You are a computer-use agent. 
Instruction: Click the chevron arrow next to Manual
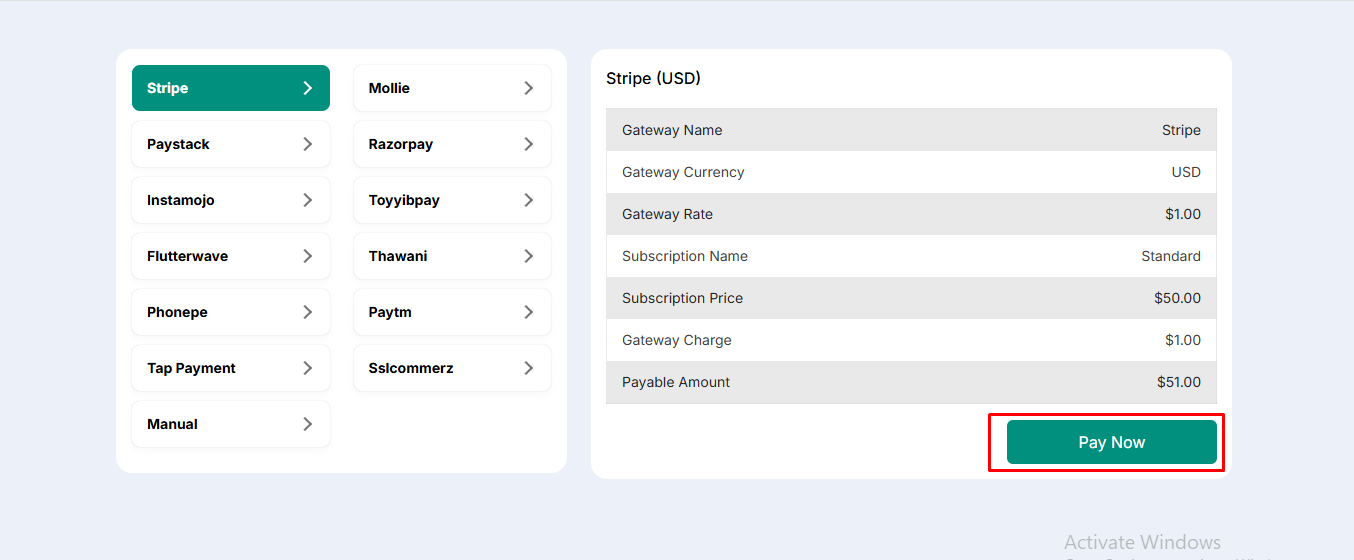click(307, 424)
